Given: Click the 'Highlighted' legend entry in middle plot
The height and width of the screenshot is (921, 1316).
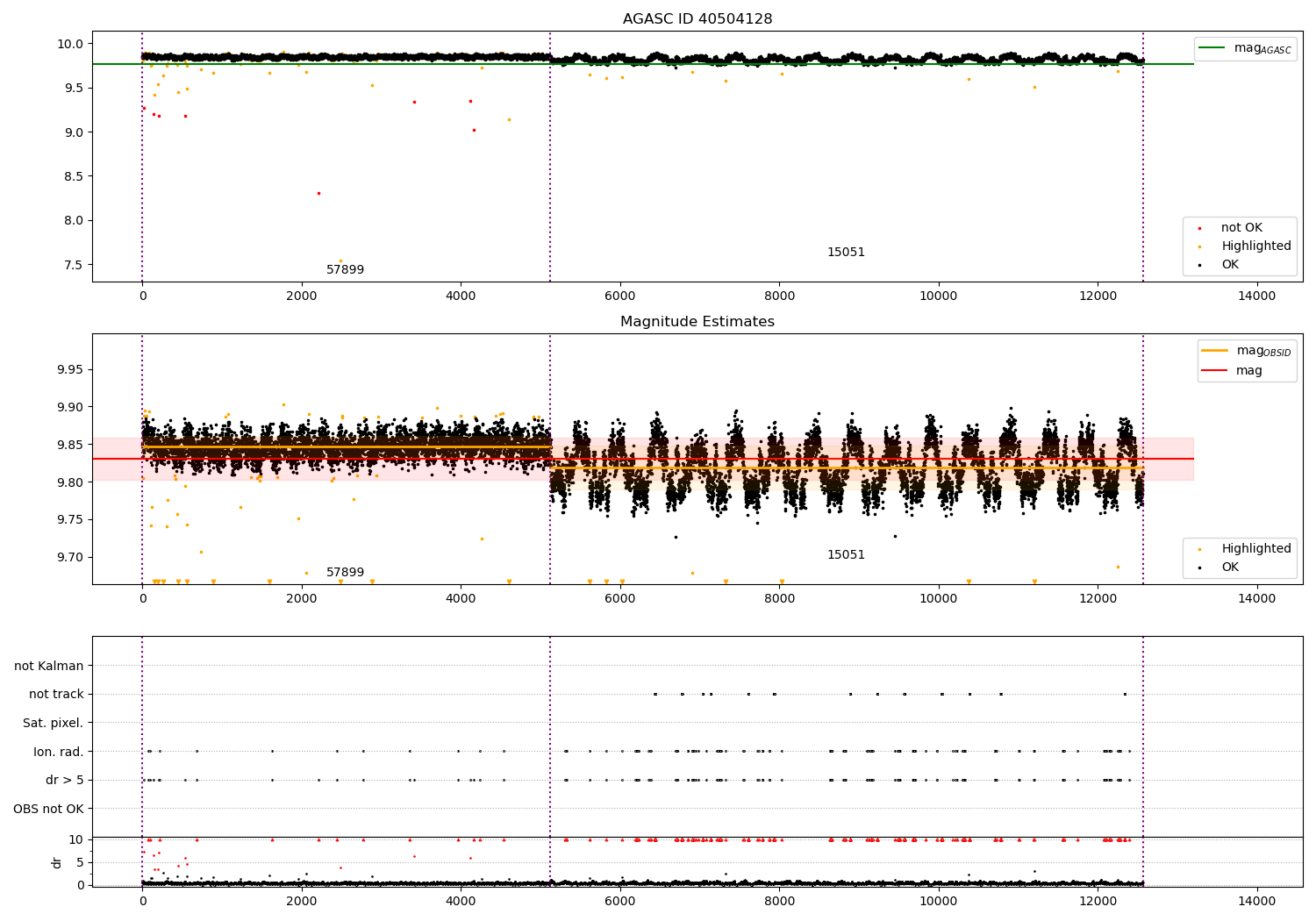Looking at the screenshot, I should (x=1246, y=549).
